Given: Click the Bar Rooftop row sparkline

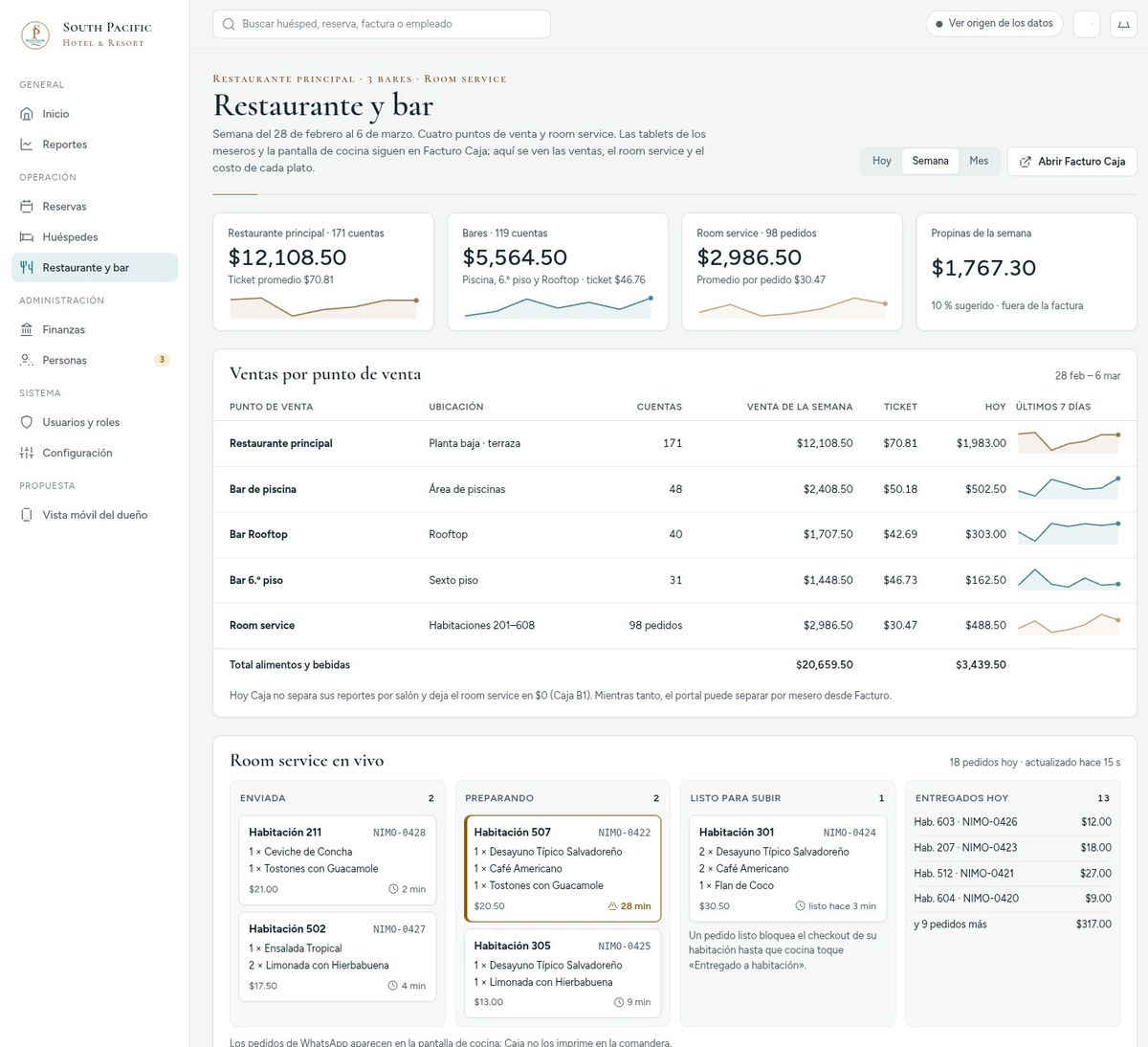Looking at the screenshot, I should tap(1069, 534).
